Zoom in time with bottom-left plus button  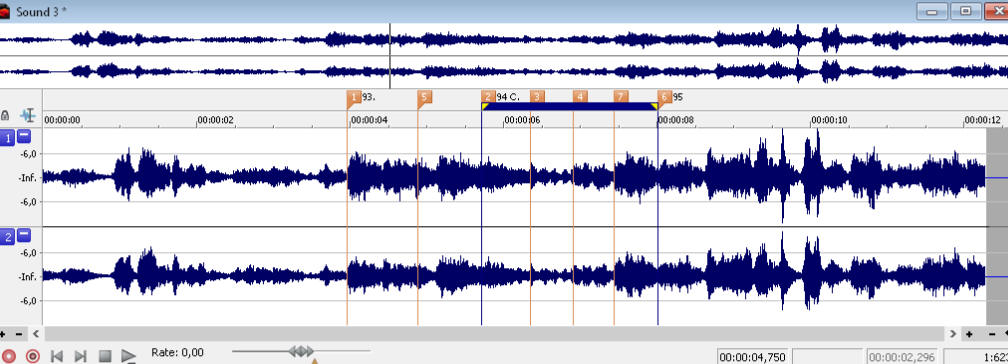[3, 334]
